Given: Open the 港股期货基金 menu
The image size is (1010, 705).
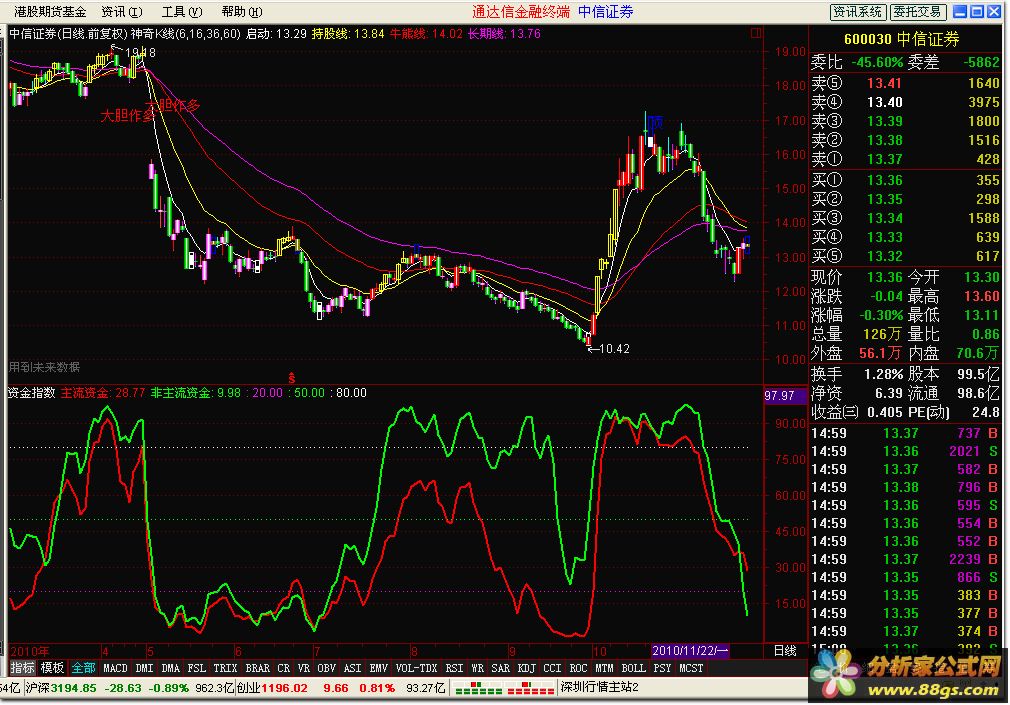Looking at the screenshot, I should click(x=49, y=12).
